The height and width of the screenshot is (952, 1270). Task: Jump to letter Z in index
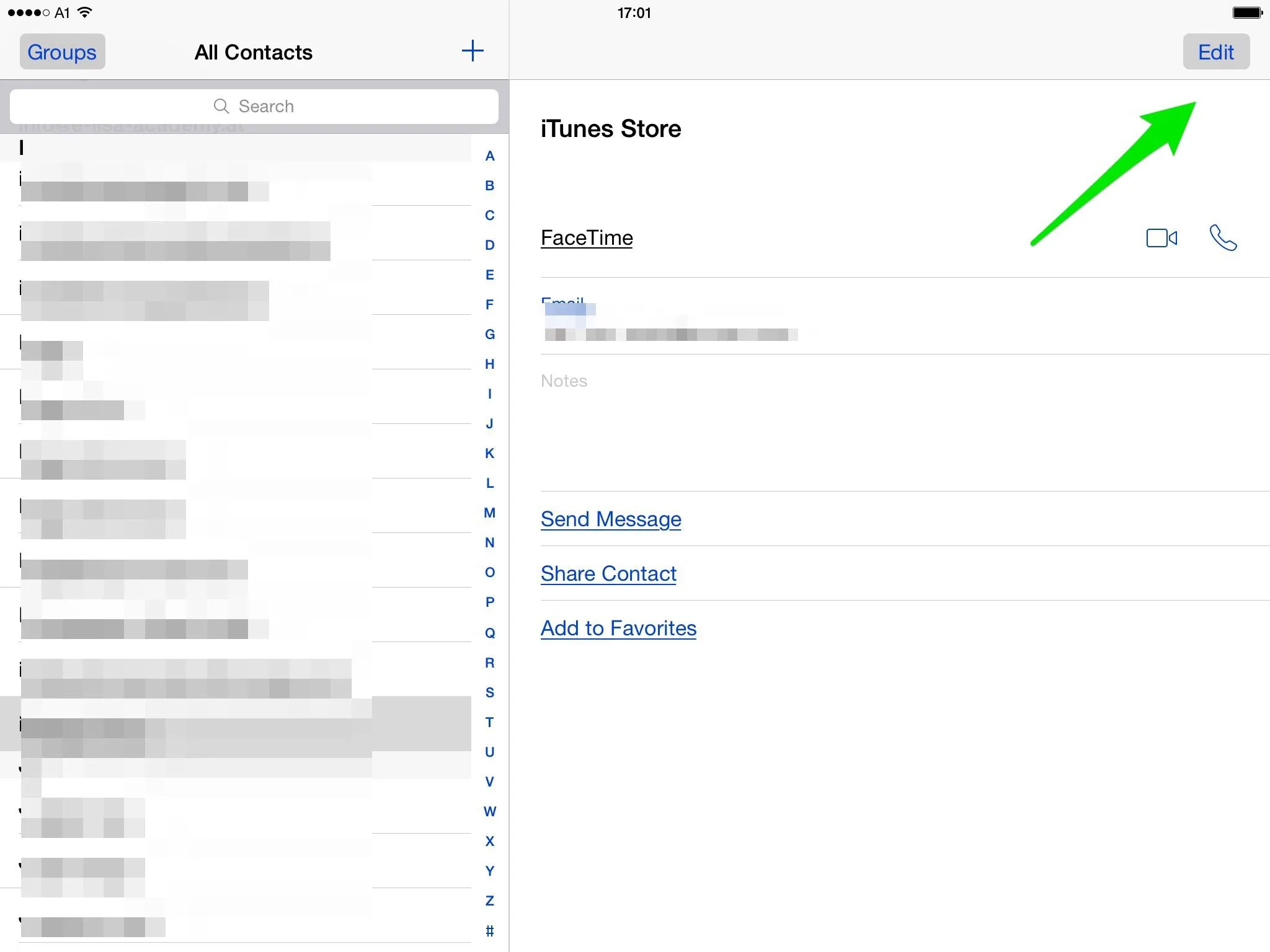tap(490, 901)
